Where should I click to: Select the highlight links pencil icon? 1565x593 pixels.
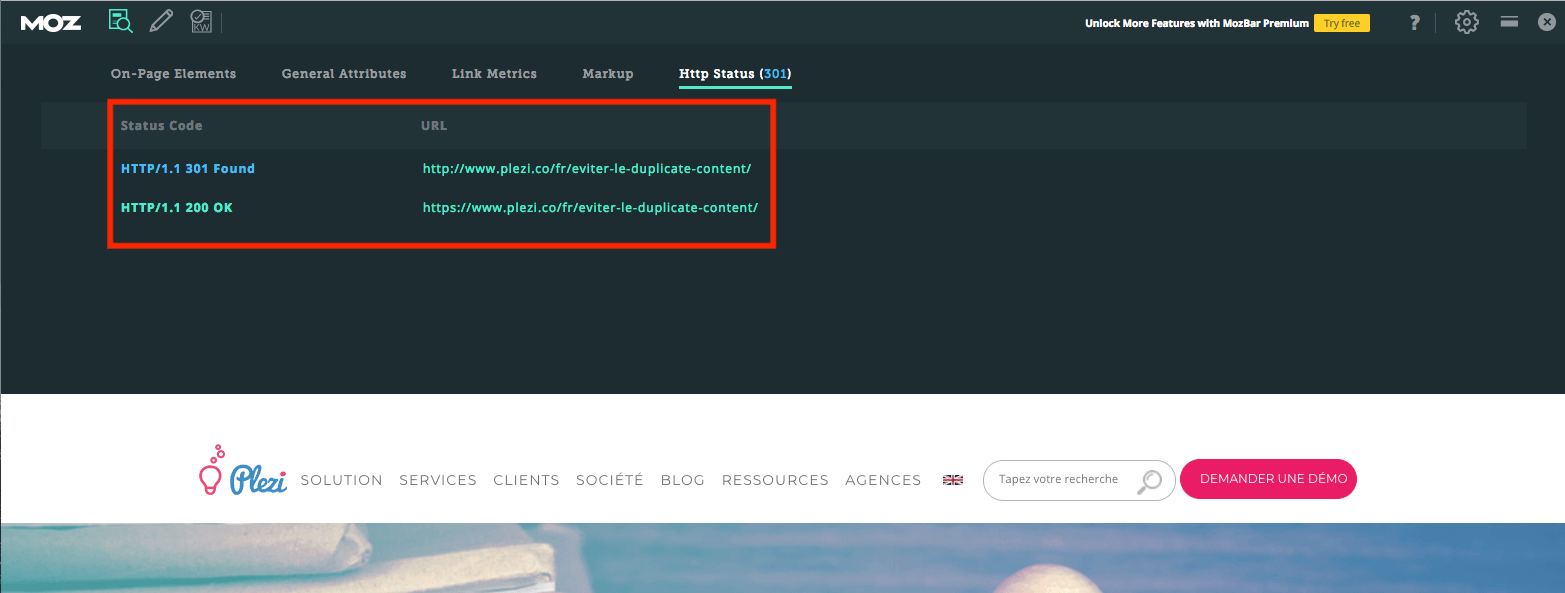click(x=161, y=21)
